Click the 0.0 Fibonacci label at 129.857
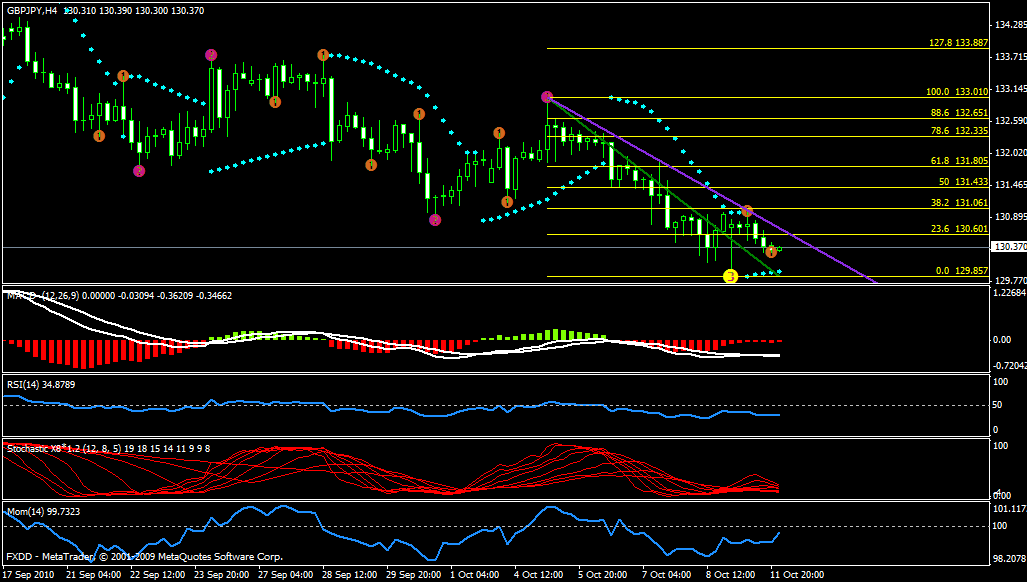The width and height of the screenshot is (1027, 582). point(962,271)
